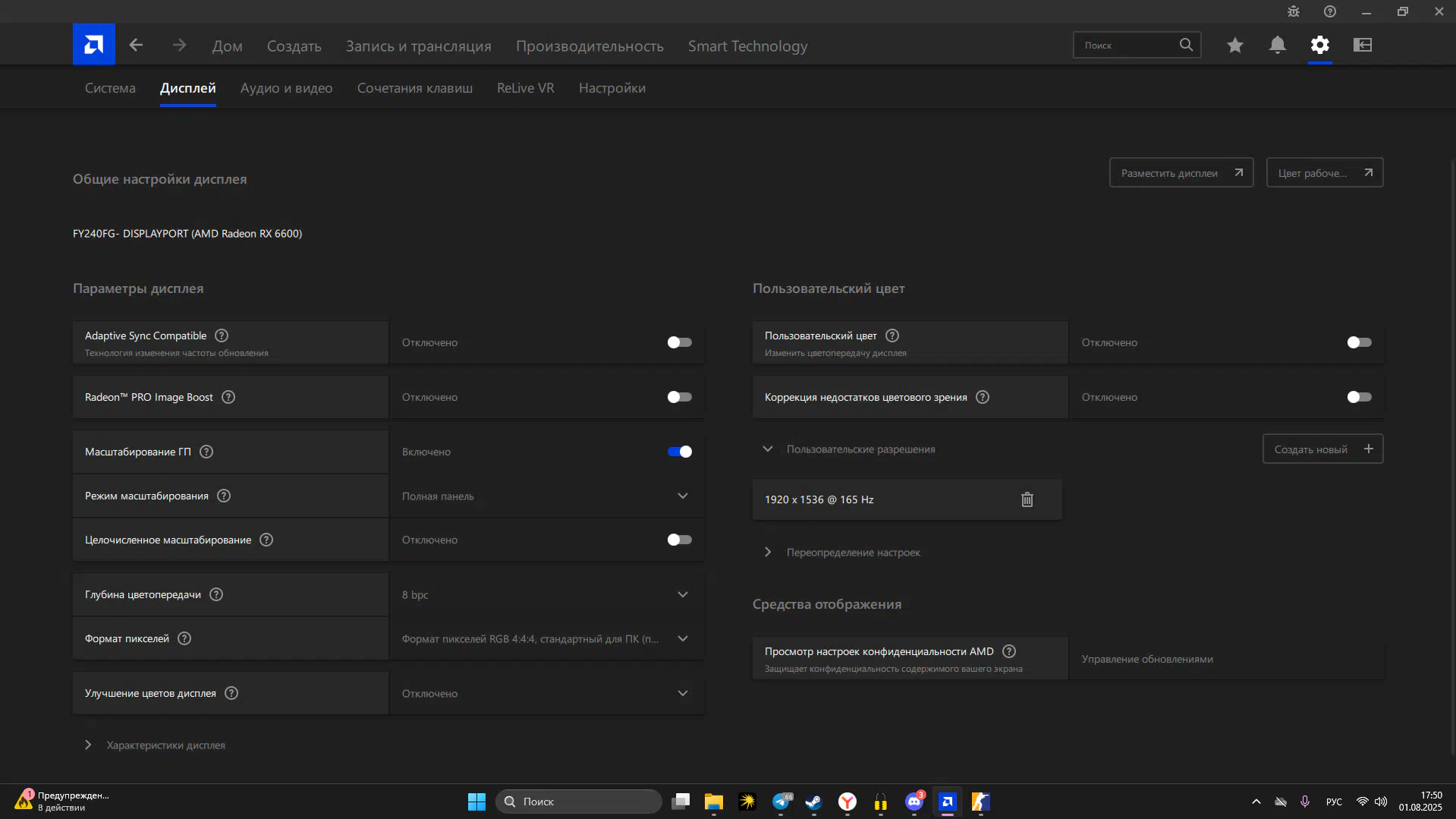This screenshot has width=1456, height=819.
Task: Open the taskbar clock and date
Action: [x=1420, y=802]
